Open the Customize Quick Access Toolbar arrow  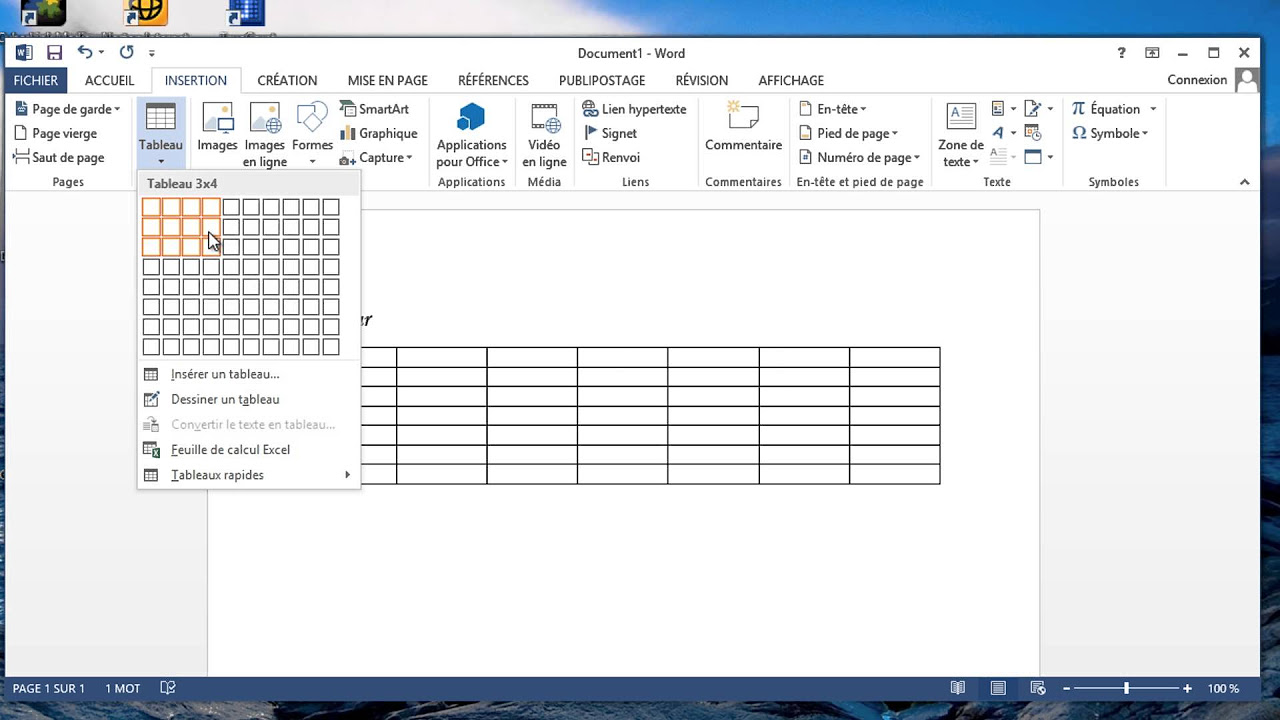pyautogui.click(x=152, y=53)
